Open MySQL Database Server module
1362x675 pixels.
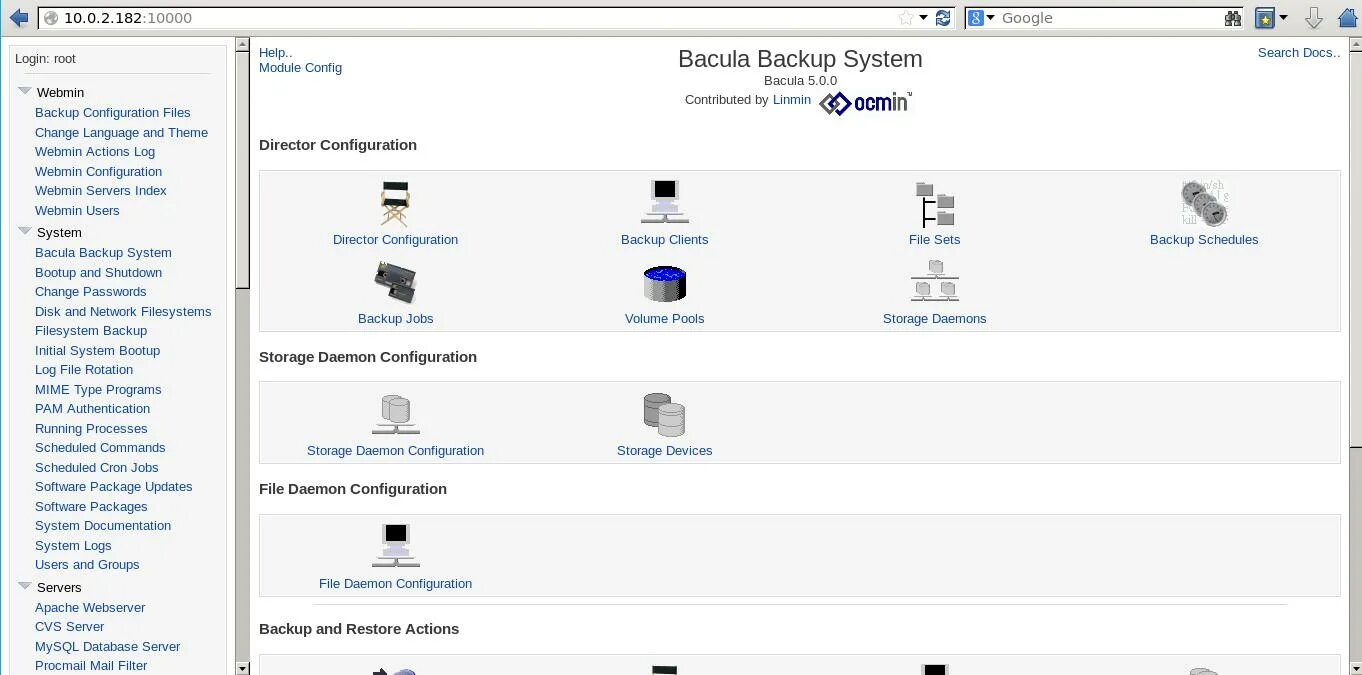[x=107, y=647]
